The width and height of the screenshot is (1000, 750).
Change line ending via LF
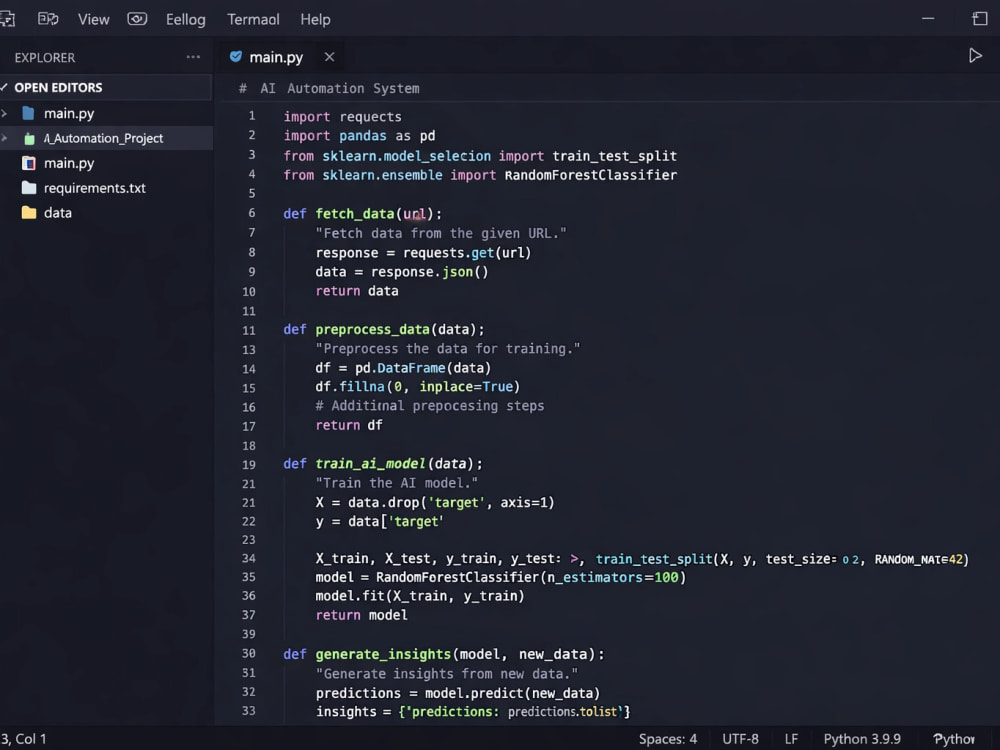[791, 739]
